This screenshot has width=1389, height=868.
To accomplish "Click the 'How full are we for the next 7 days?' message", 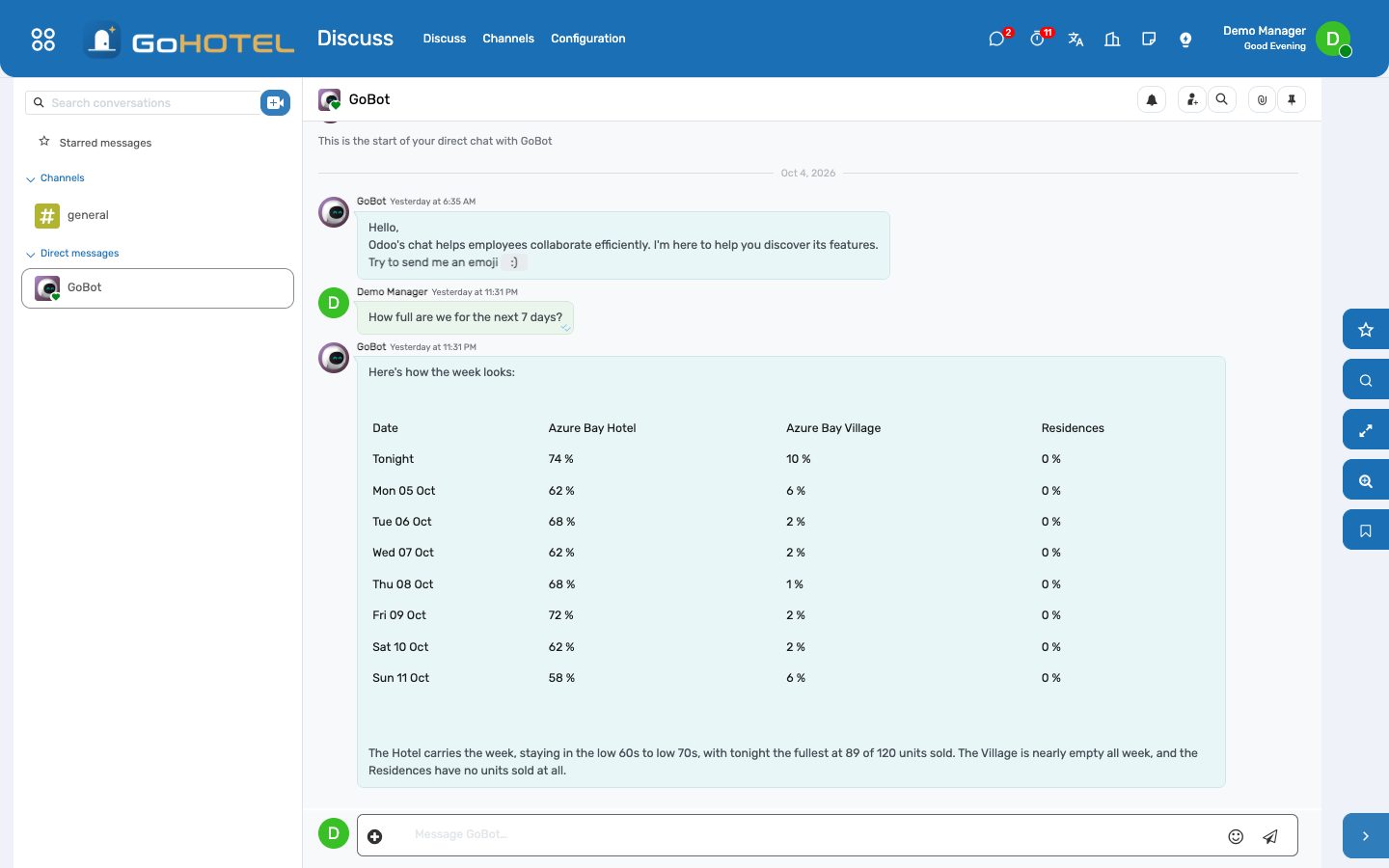I will [x=465, y=317].
